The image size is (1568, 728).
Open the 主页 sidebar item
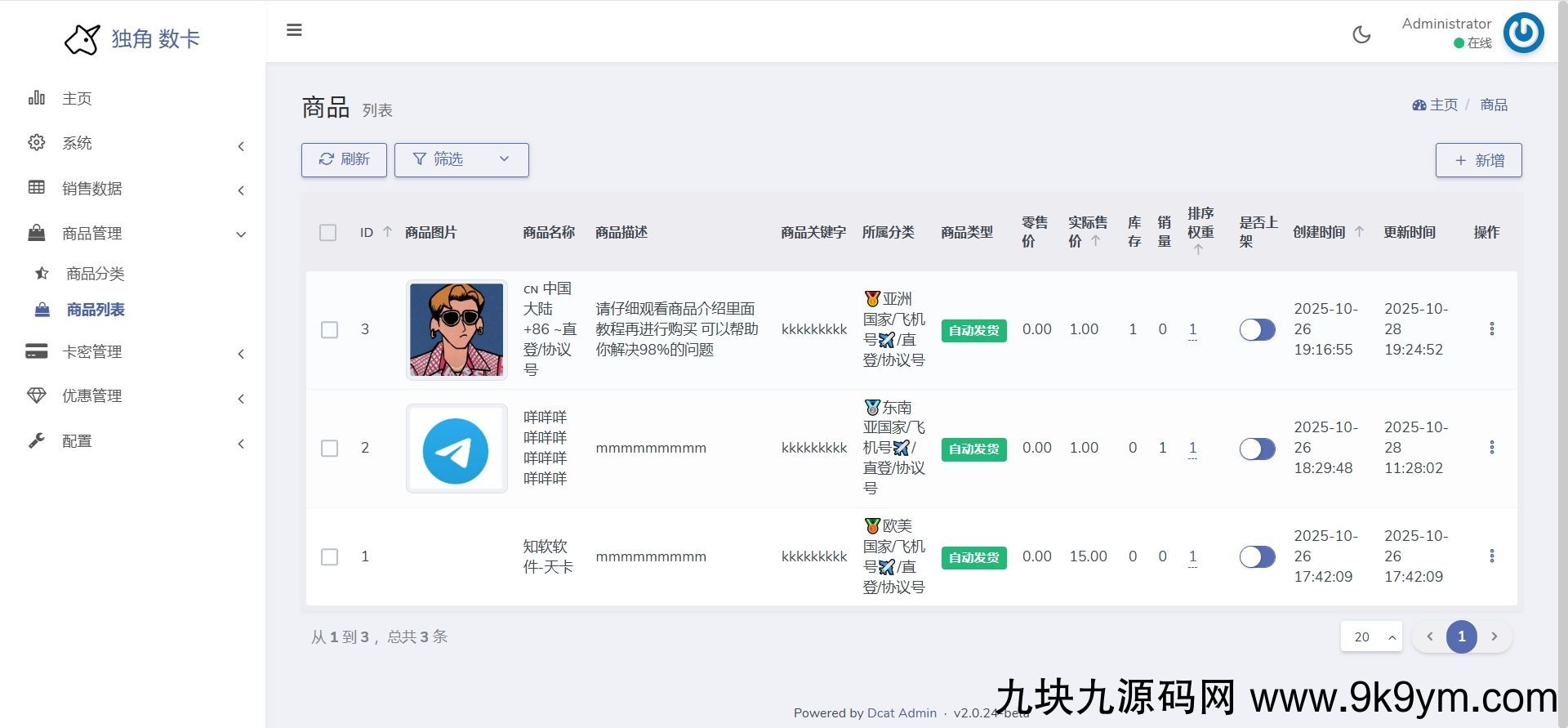click(x=132, y=98)
